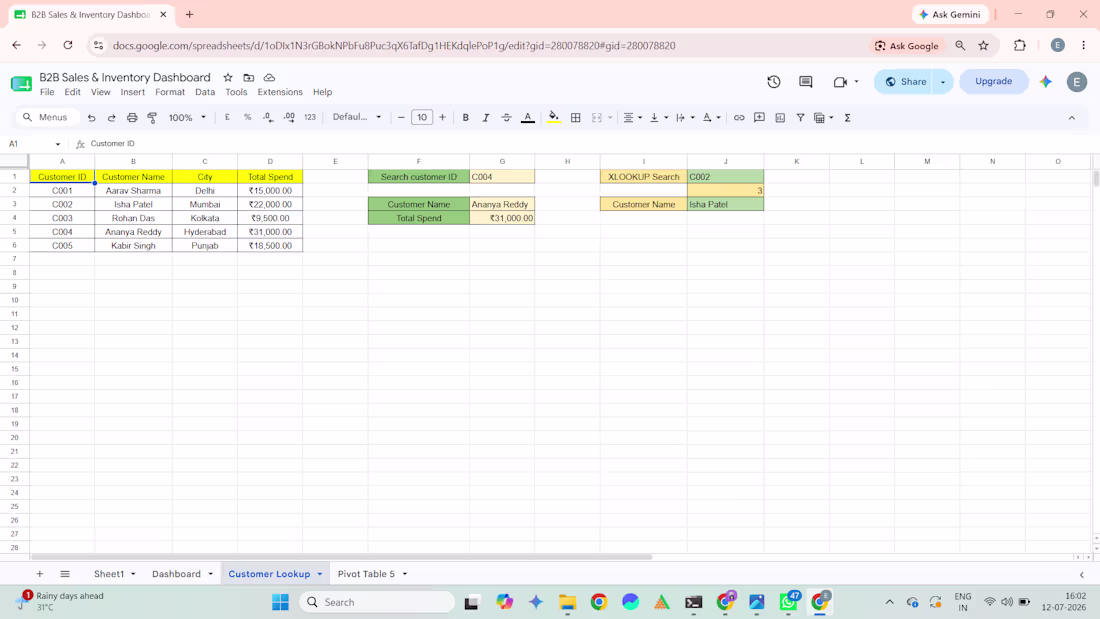The width and height of the screenshot is (1100, 619).
Task: Show the all sheets list
Action: [65, 574]
